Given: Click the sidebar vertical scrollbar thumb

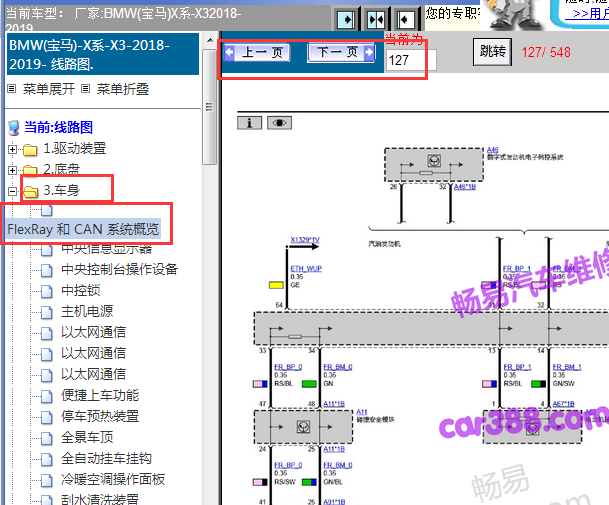Looking at the screenshot, I should [210, 107].
